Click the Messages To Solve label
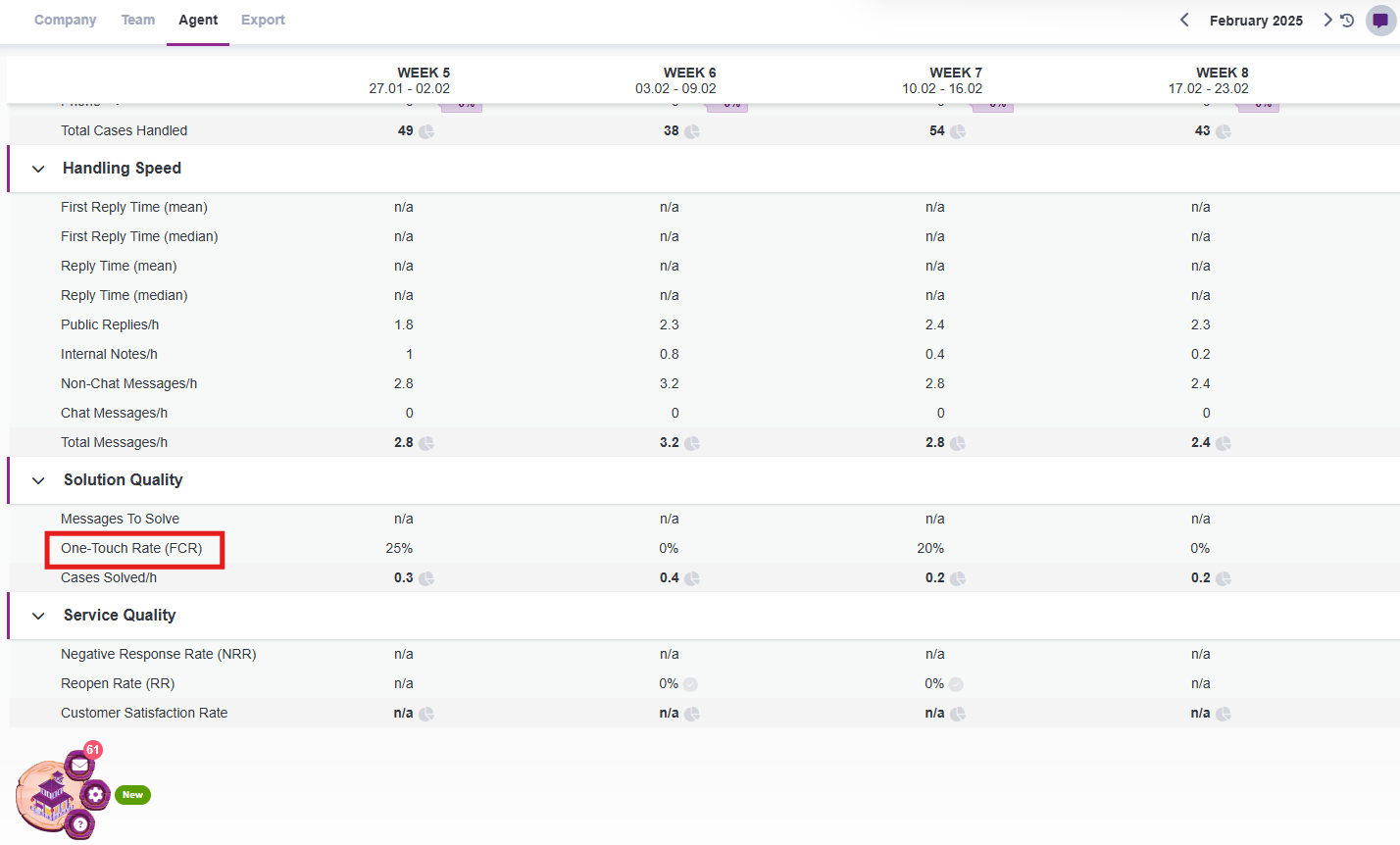 click(x=120, y=519)
